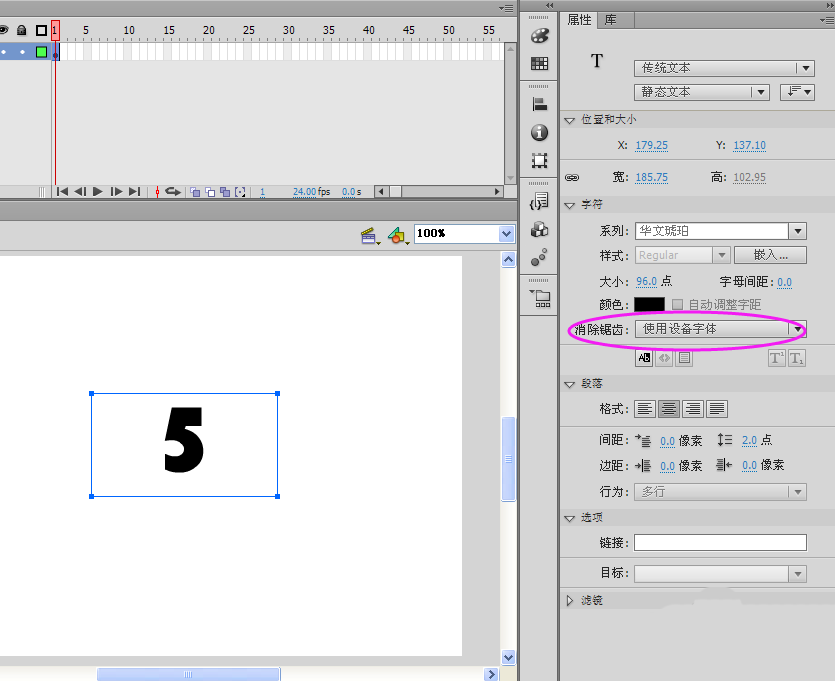Open the anti-alias 使用设备字体 dropdown
The image size is (835, 681).
(x=721, y=329)
